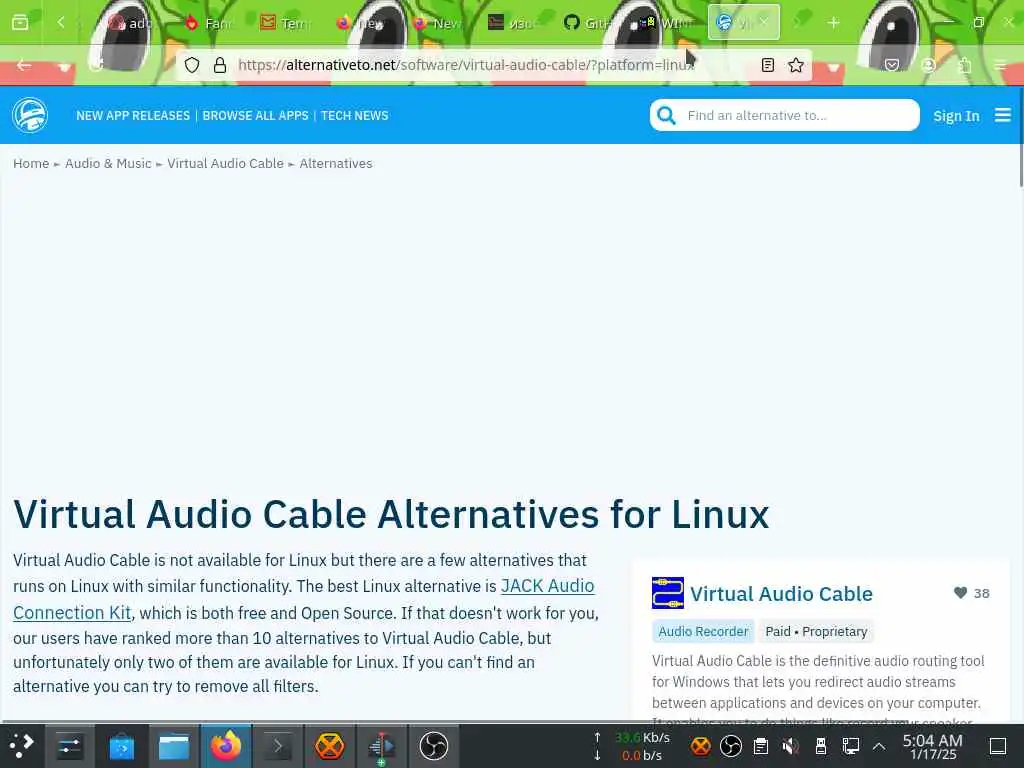Click Sign In link
The width and height of the screenshot is (1024, 768).
click(x=956, y=116)
